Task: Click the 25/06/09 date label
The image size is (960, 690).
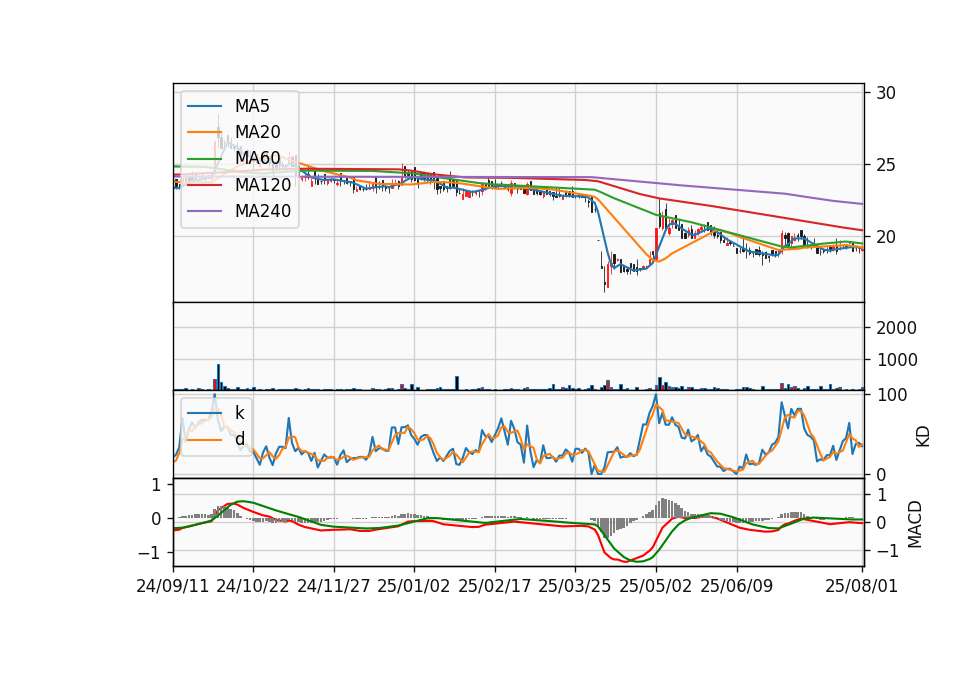Action: pyautogui.click(x=737, y=586)
